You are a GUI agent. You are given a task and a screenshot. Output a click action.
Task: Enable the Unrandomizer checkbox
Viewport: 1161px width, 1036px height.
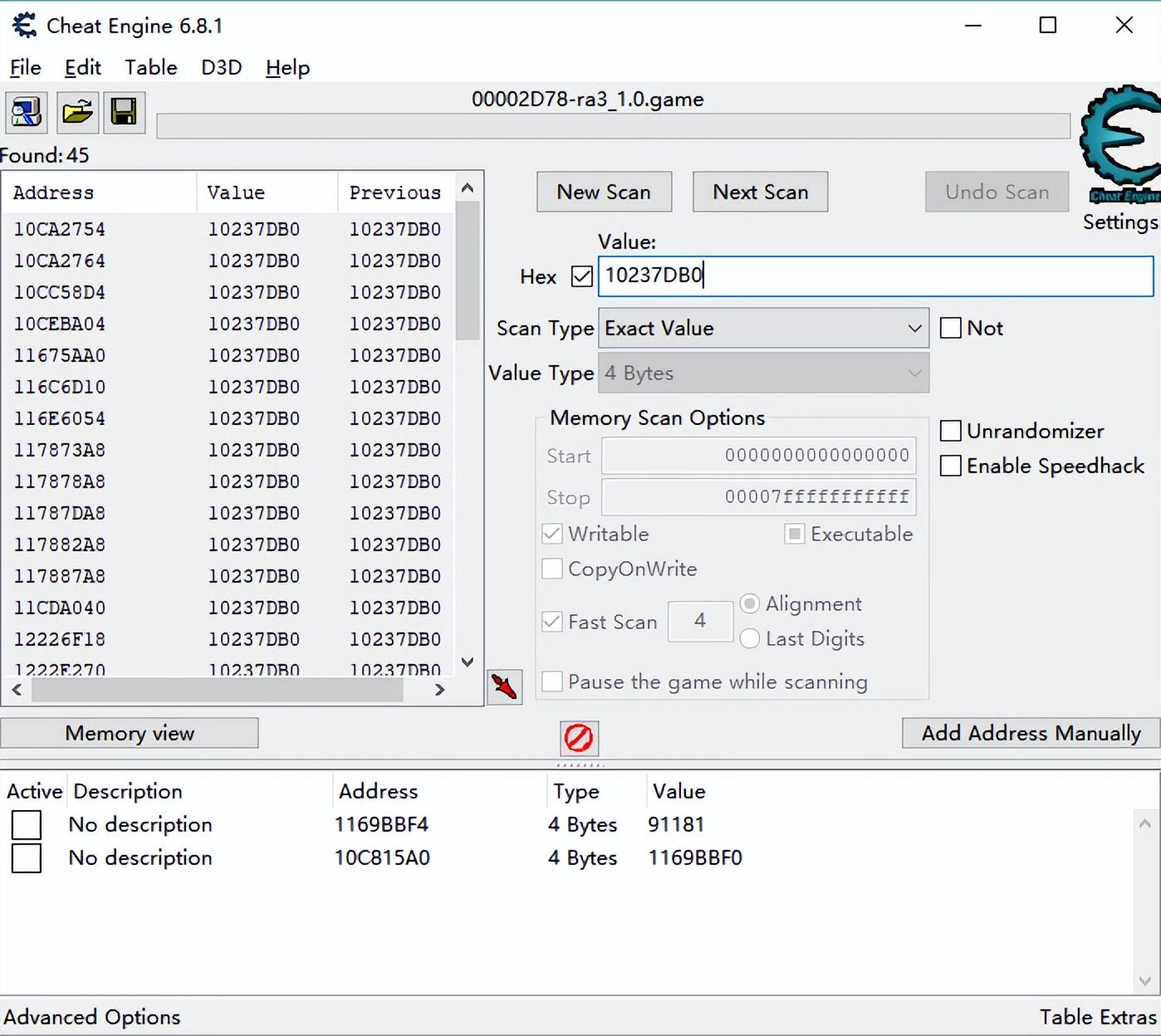(951, 431)
